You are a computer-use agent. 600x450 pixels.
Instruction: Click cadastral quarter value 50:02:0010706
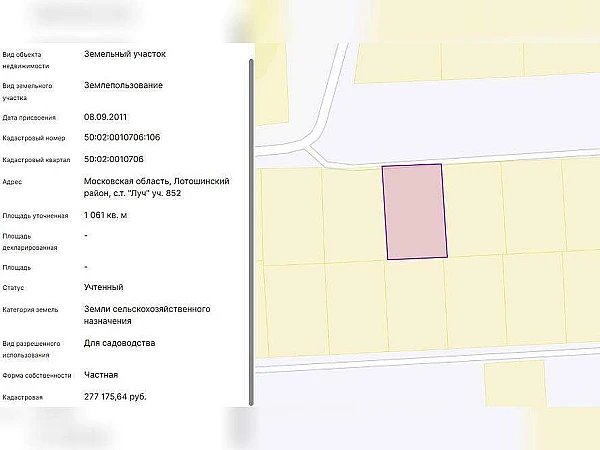pyautogui.click(x=113, y=159)
